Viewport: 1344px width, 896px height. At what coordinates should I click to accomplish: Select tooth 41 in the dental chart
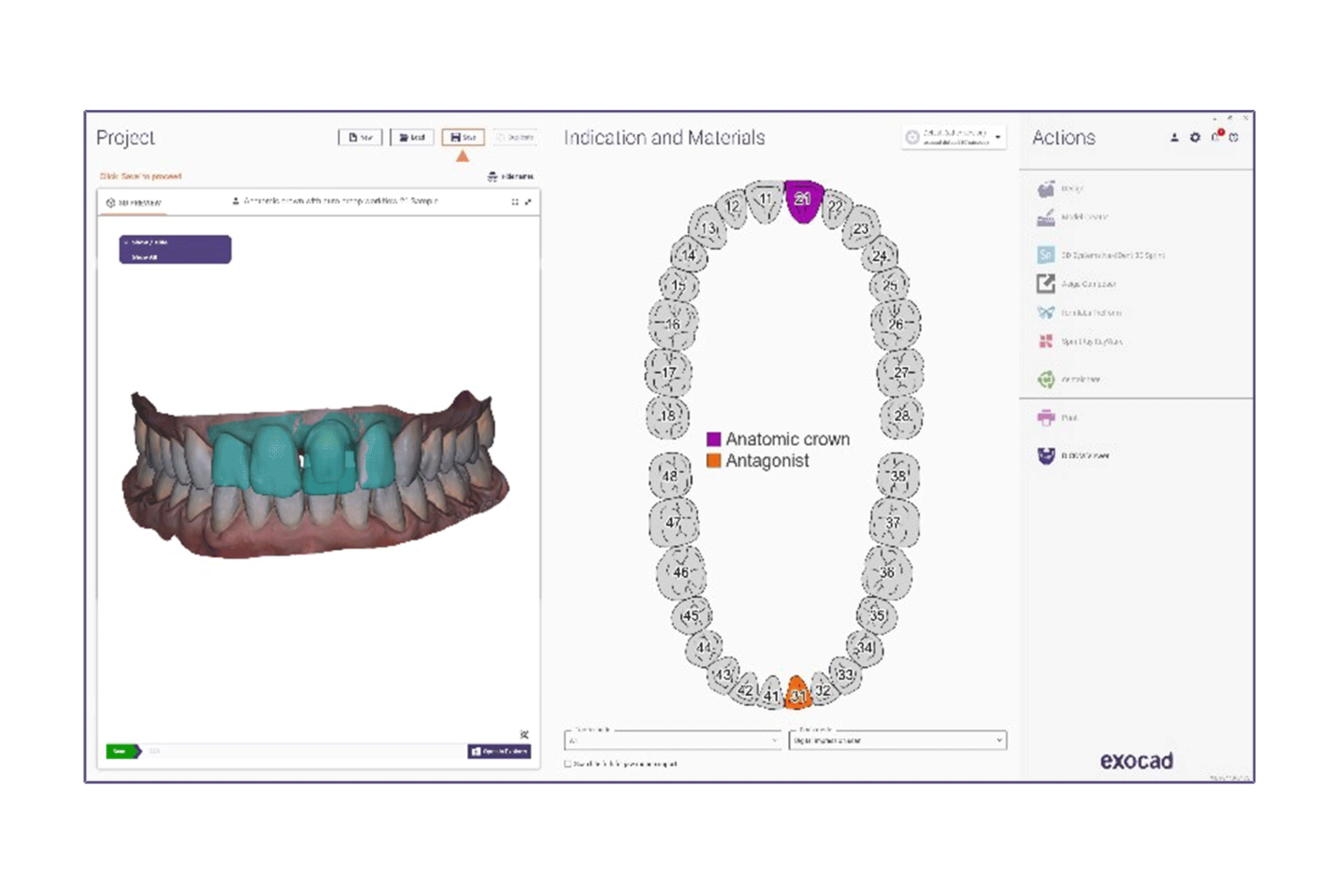pos(771,694)
